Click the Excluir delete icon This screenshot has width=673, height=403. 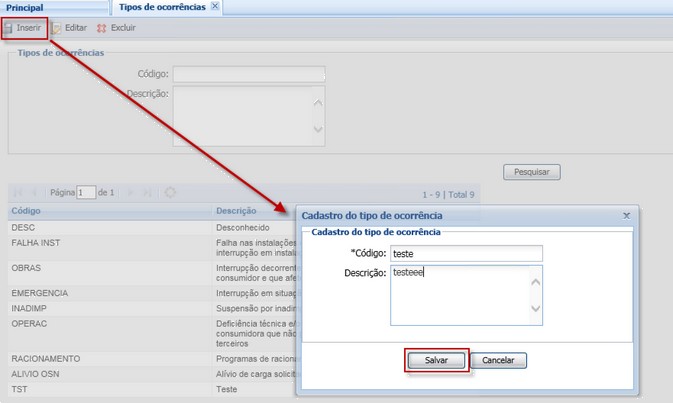pyautogui.click(x=101, y=28)
